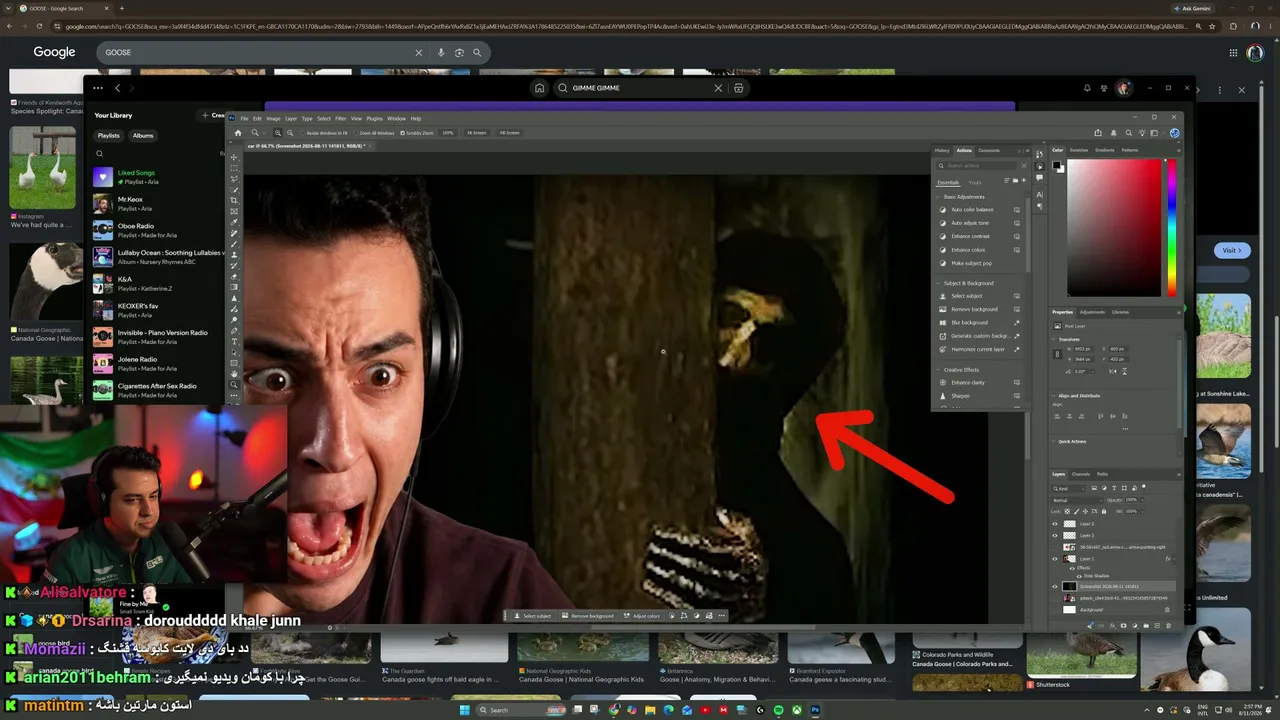Image resolution: width=1280 pixels, height=720 pixels.
Task: Collapse the Creative Effects section
Action: coord(939,370)
